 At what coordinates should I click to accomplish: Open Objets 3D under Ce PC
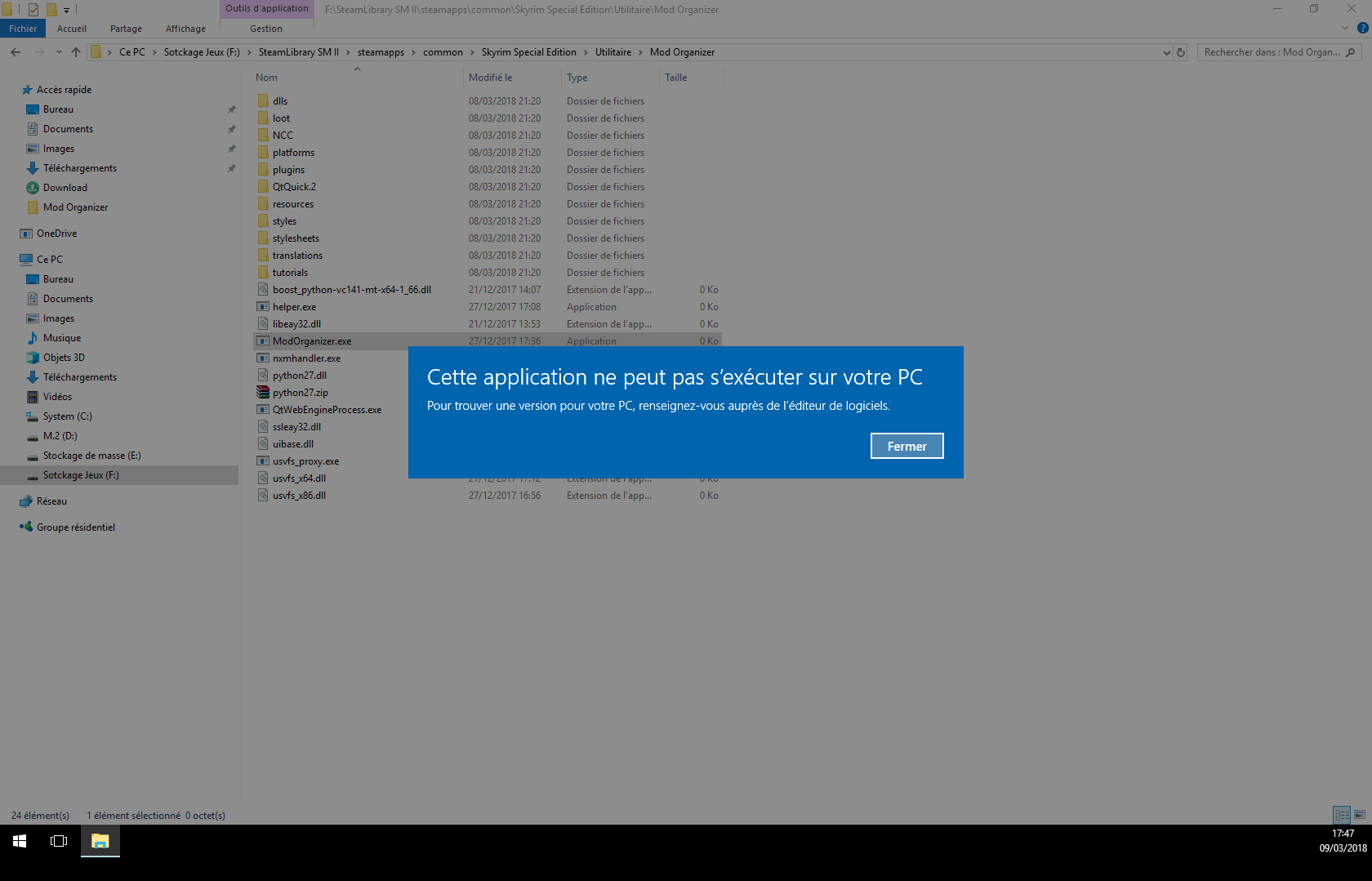tap(64, 358)
